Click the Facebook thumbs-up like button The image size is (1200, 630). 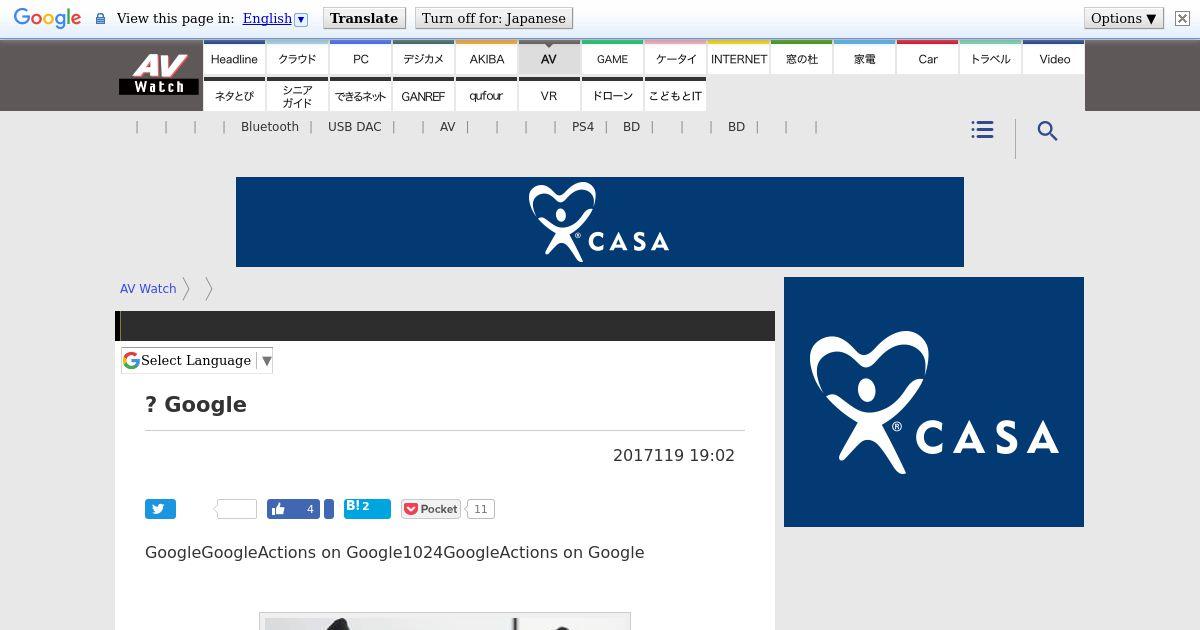coord(293,509)
